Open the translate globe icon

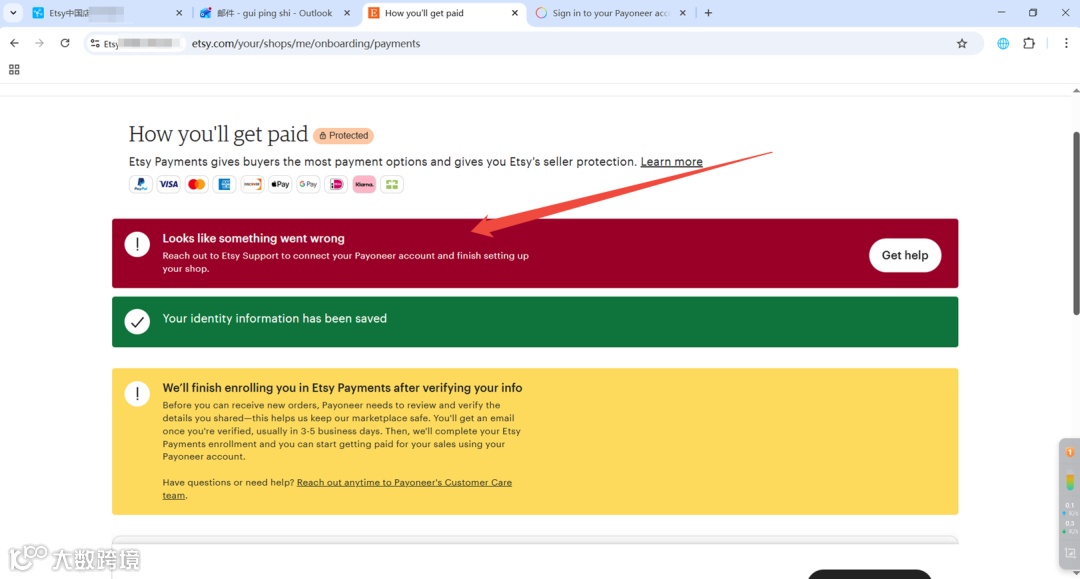[x=1003, y=43]
